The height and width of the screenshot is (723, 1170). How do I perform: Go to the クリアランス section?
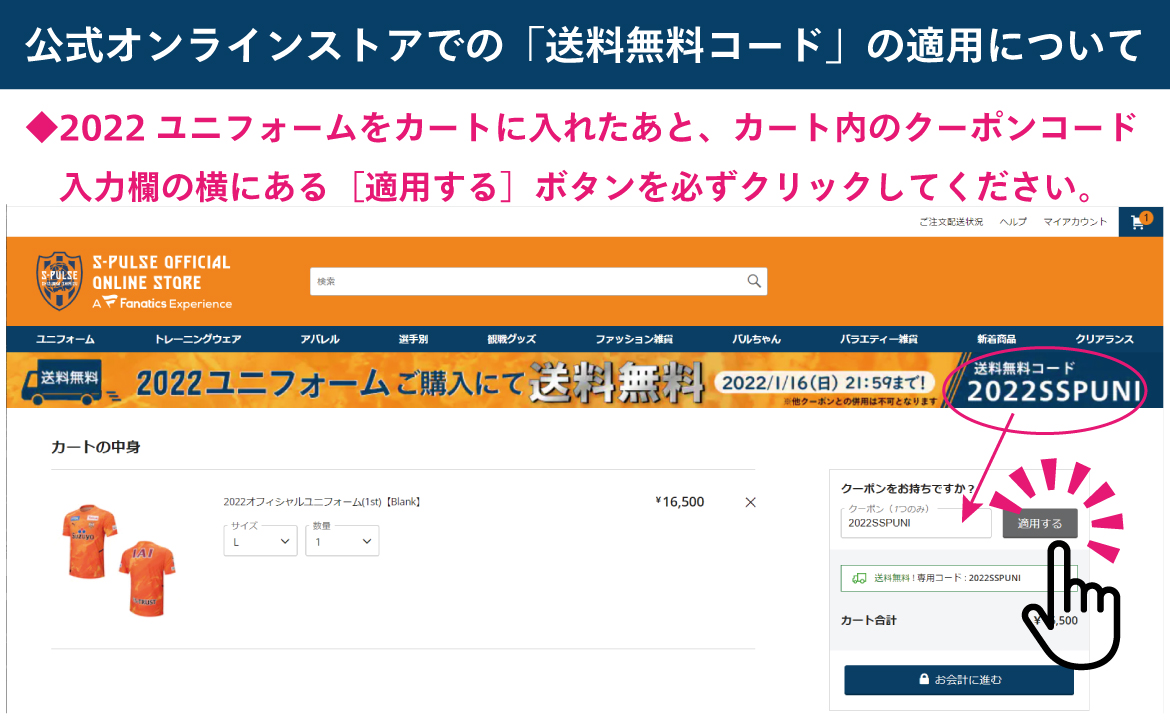coord(1105,339)
